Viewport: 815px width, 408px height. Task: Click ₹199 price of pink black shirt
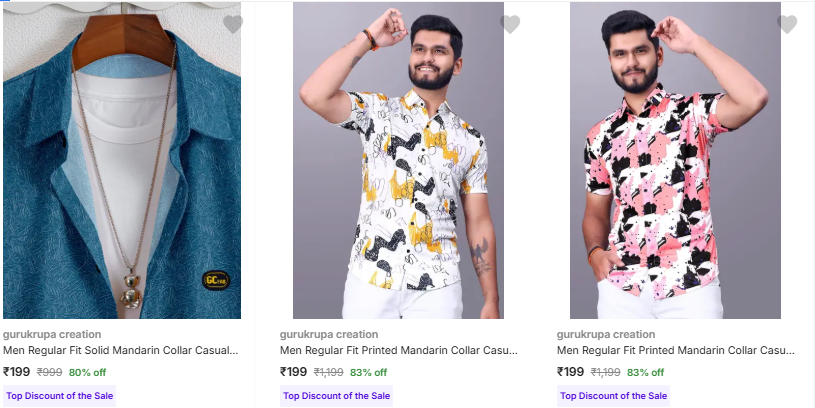tap(570, 372)
